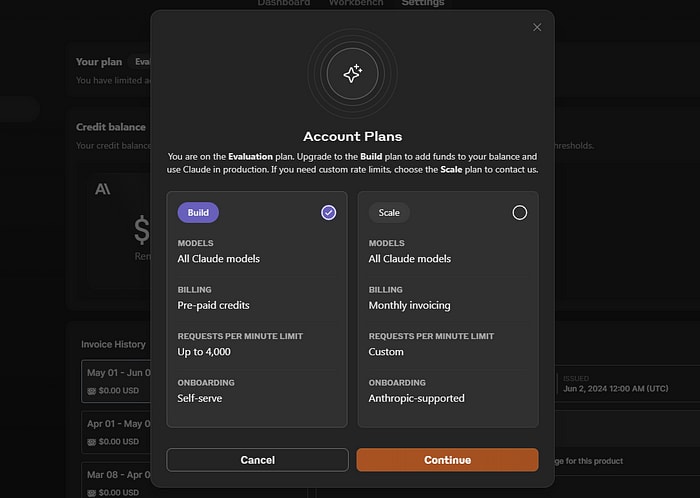This screenshot has height=498, width=700.
Task: Click 'Anthropic-supported' onboarding text
Action: point(417,398)
